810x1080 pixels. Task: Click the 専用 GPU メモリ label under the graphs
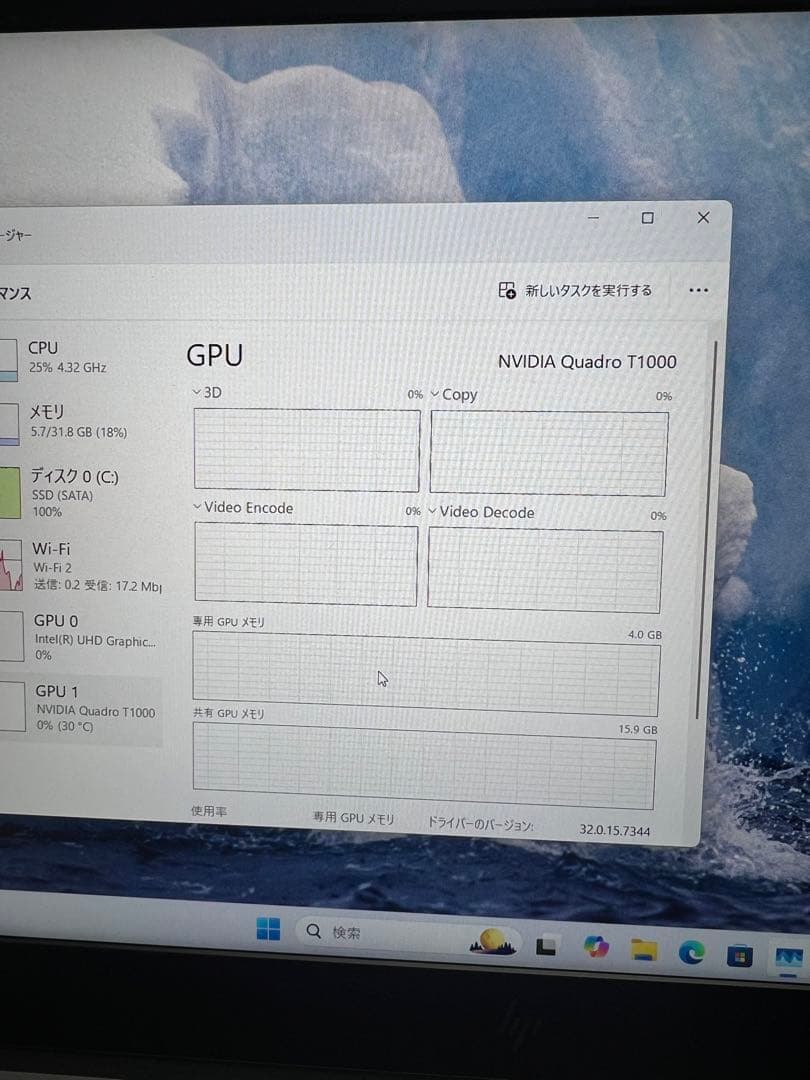pos(353,818)
